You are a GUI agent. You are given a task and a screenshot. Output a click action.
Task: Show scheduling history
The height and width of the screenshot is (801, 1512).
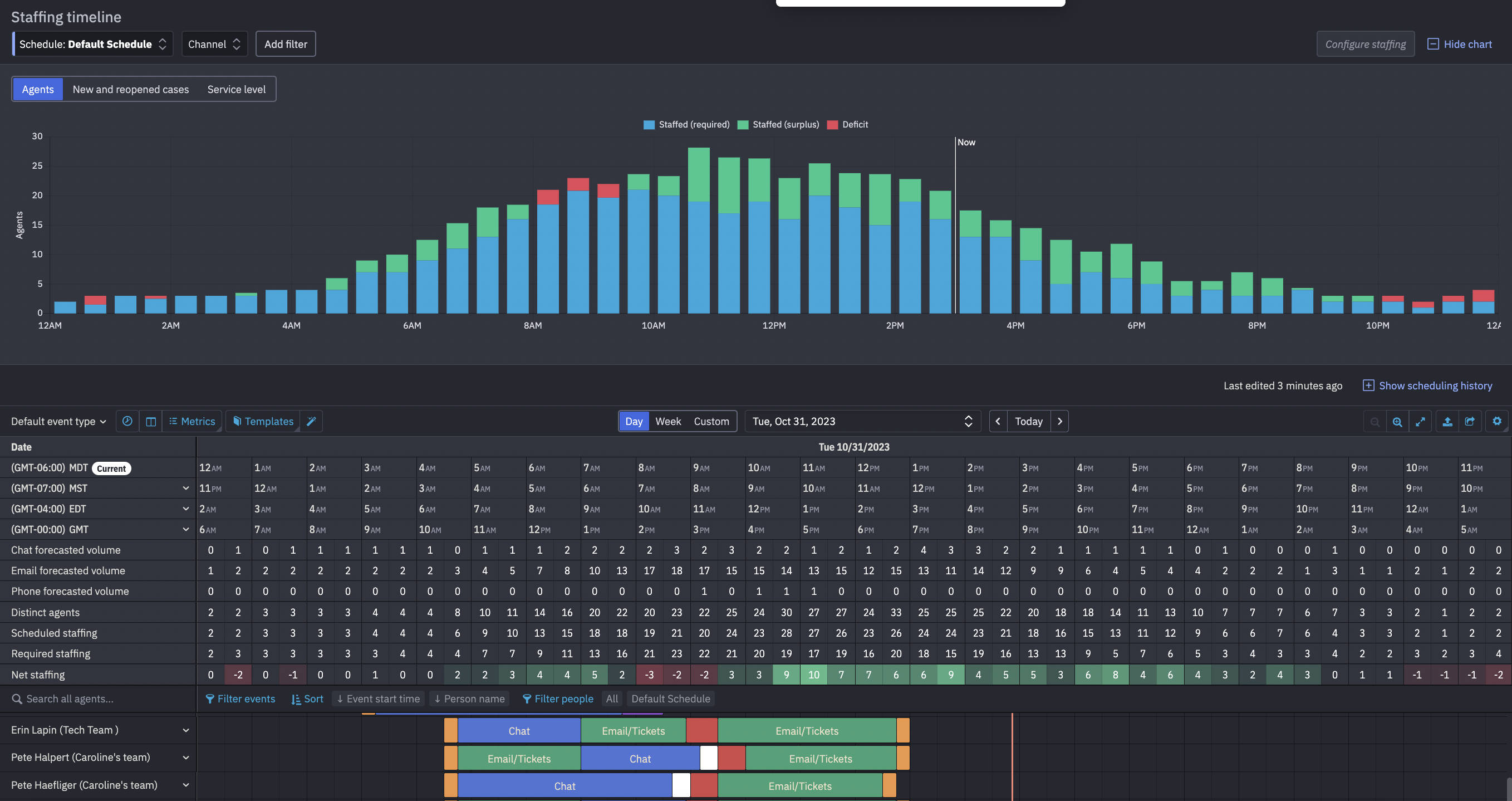(x=1428, y=385)
